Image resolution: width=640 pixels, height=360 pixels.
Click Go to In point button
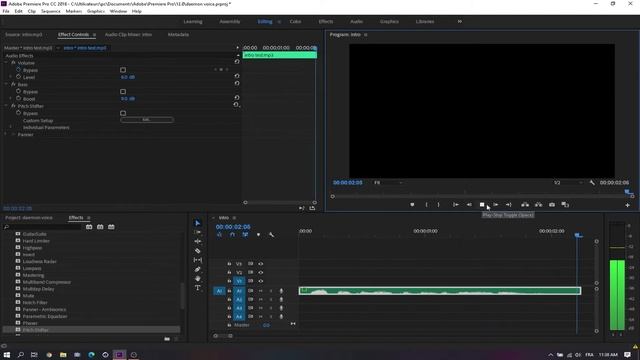point(456,204)
